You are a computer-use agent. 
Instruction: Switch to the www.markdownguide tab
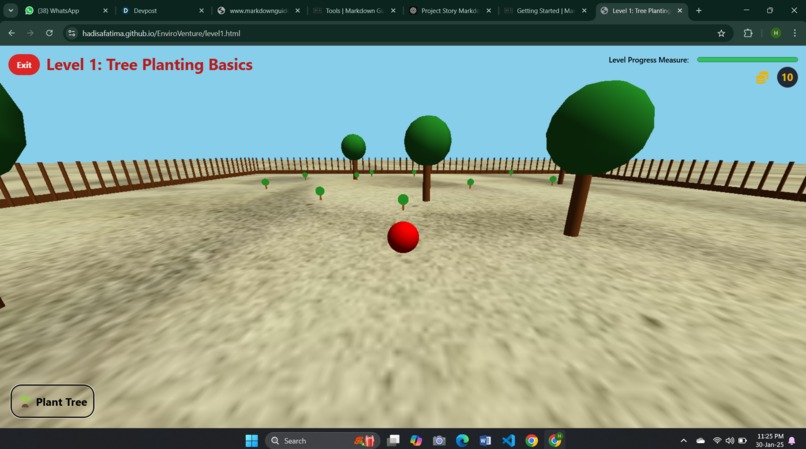click(258, 10)
